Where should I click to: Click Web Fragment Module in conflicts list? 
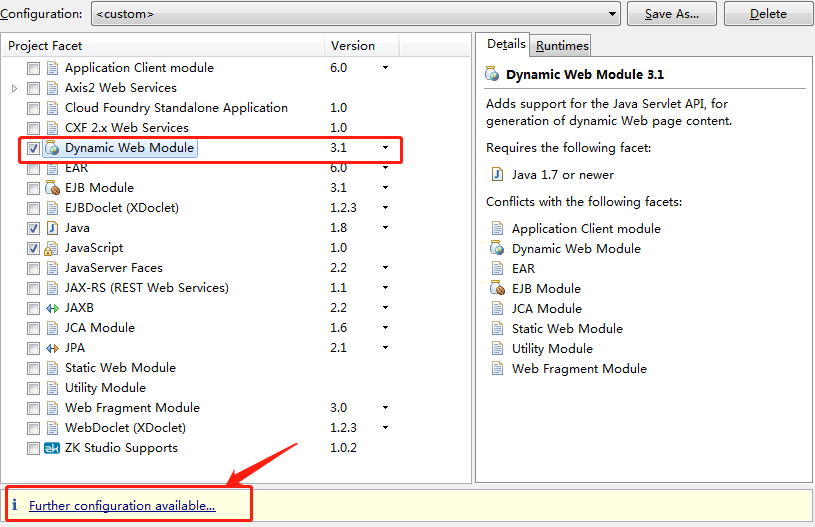pos(579,369)
